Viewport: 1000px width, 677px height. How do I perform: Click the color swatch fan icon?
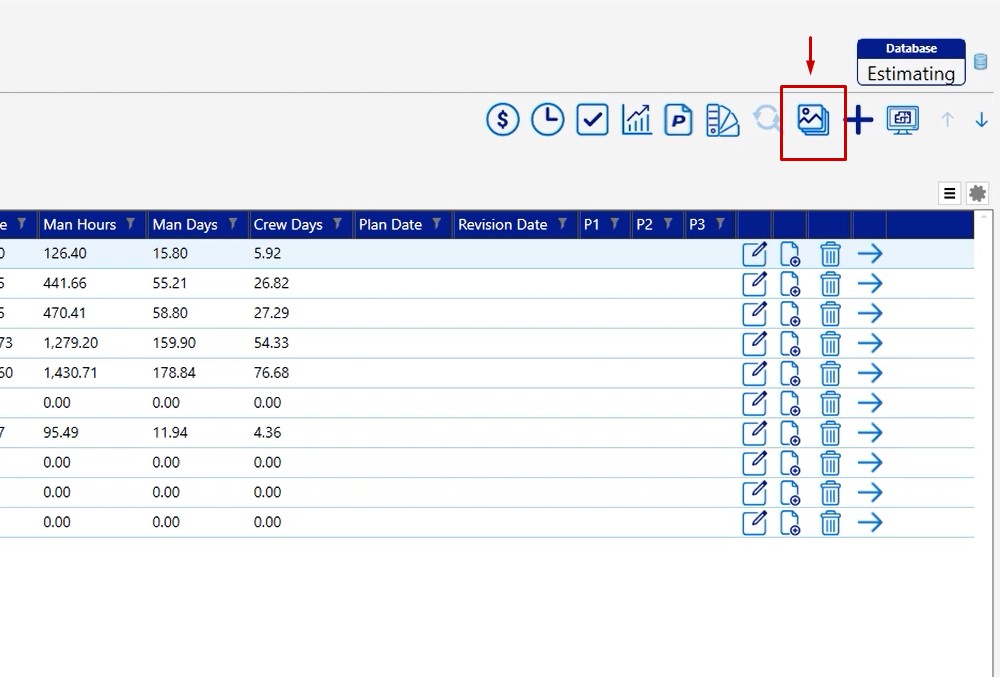click(x=722, y=120)
